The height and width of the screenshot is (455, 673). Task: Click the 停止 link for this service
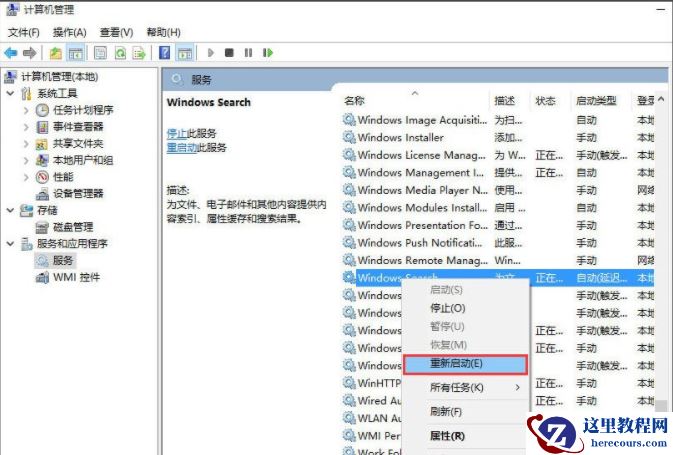pyautogui.click(x=176, y=133)
